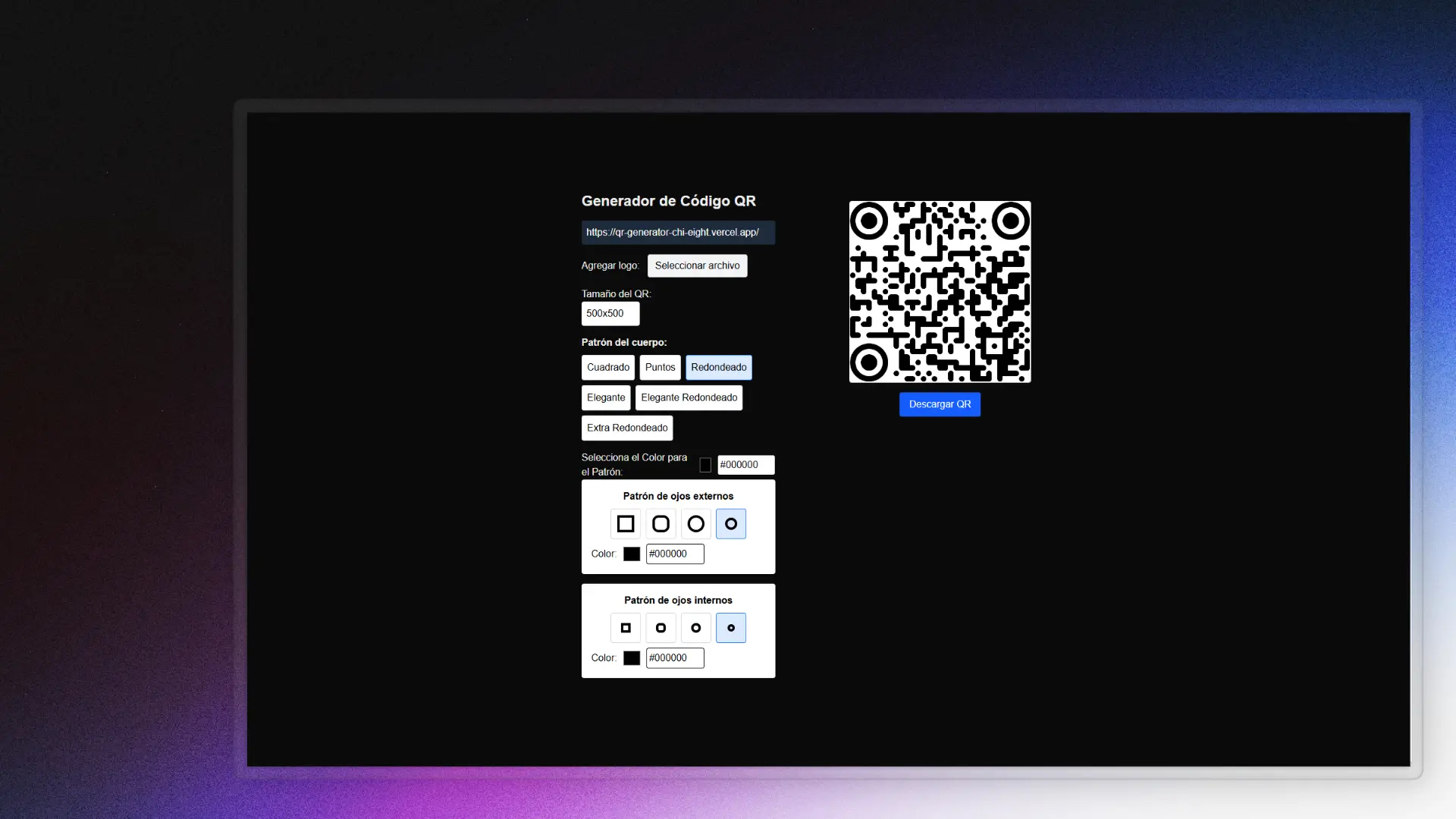Edit the internal eyes hex color field
1456x819 pixels.
pos(674,657)
